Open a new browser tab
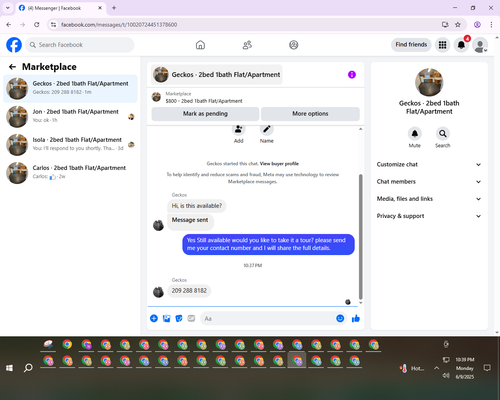Screen dimensions: 500x400 coord(114,8)
